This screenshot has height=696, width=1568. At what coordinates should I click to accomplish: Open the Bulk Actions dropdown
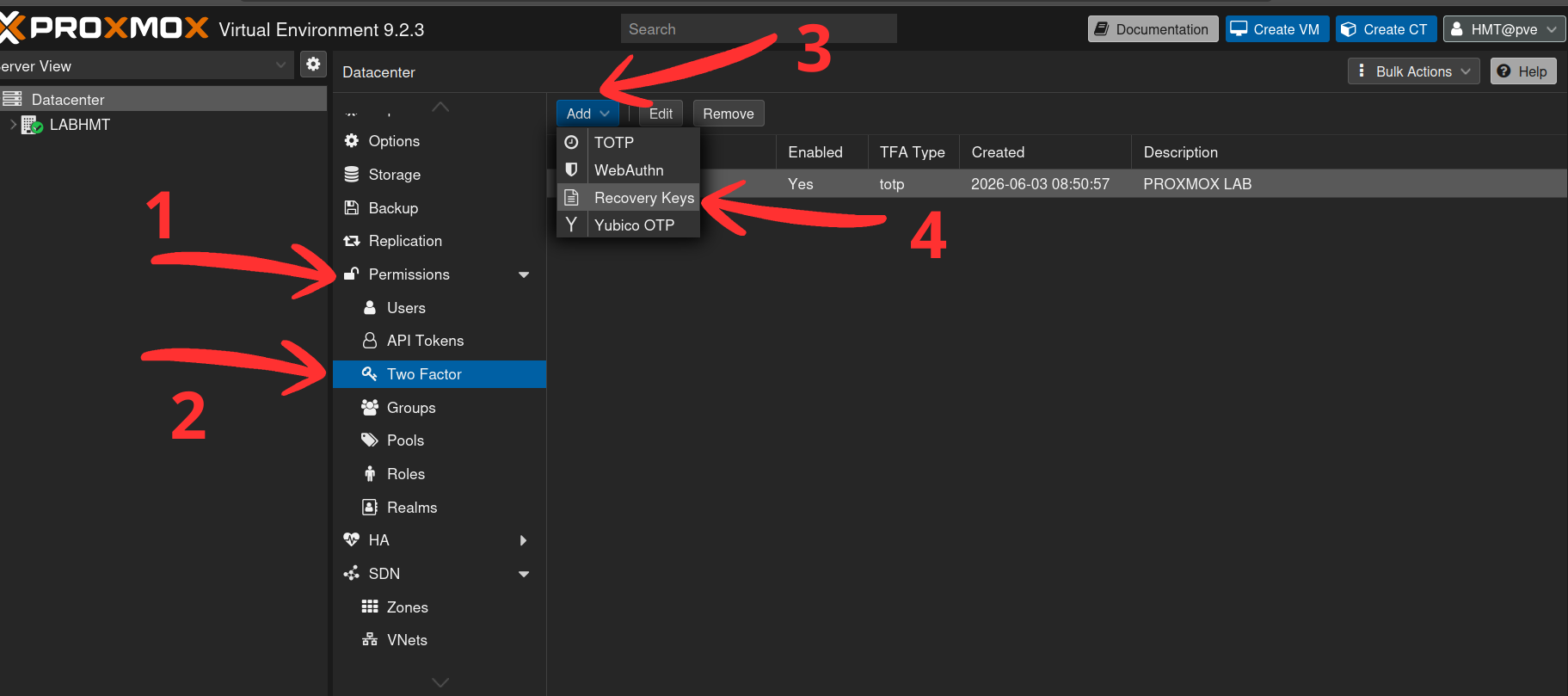point(1413,71)
